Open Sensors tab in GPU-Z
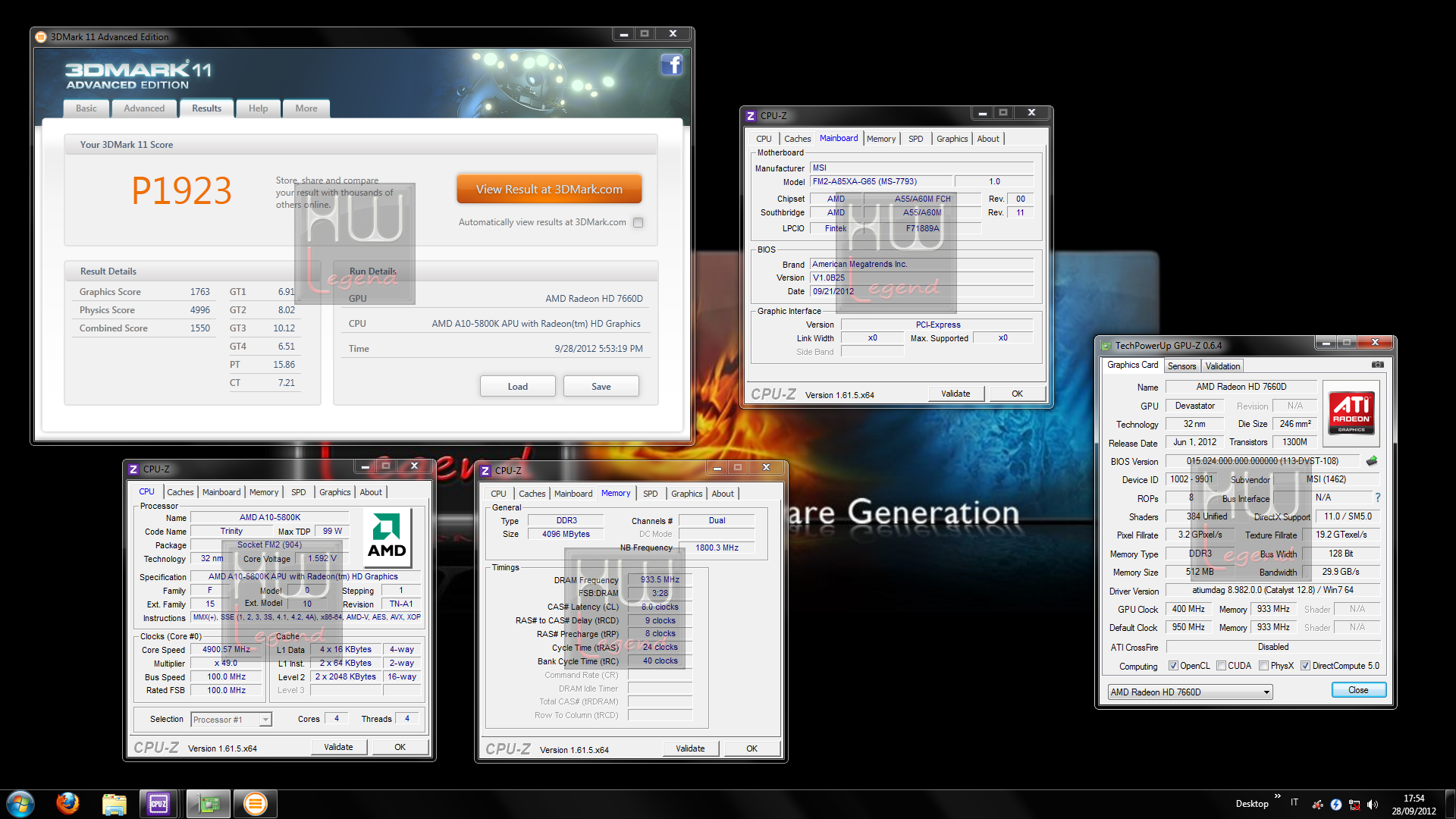 tap(1181, 366)
